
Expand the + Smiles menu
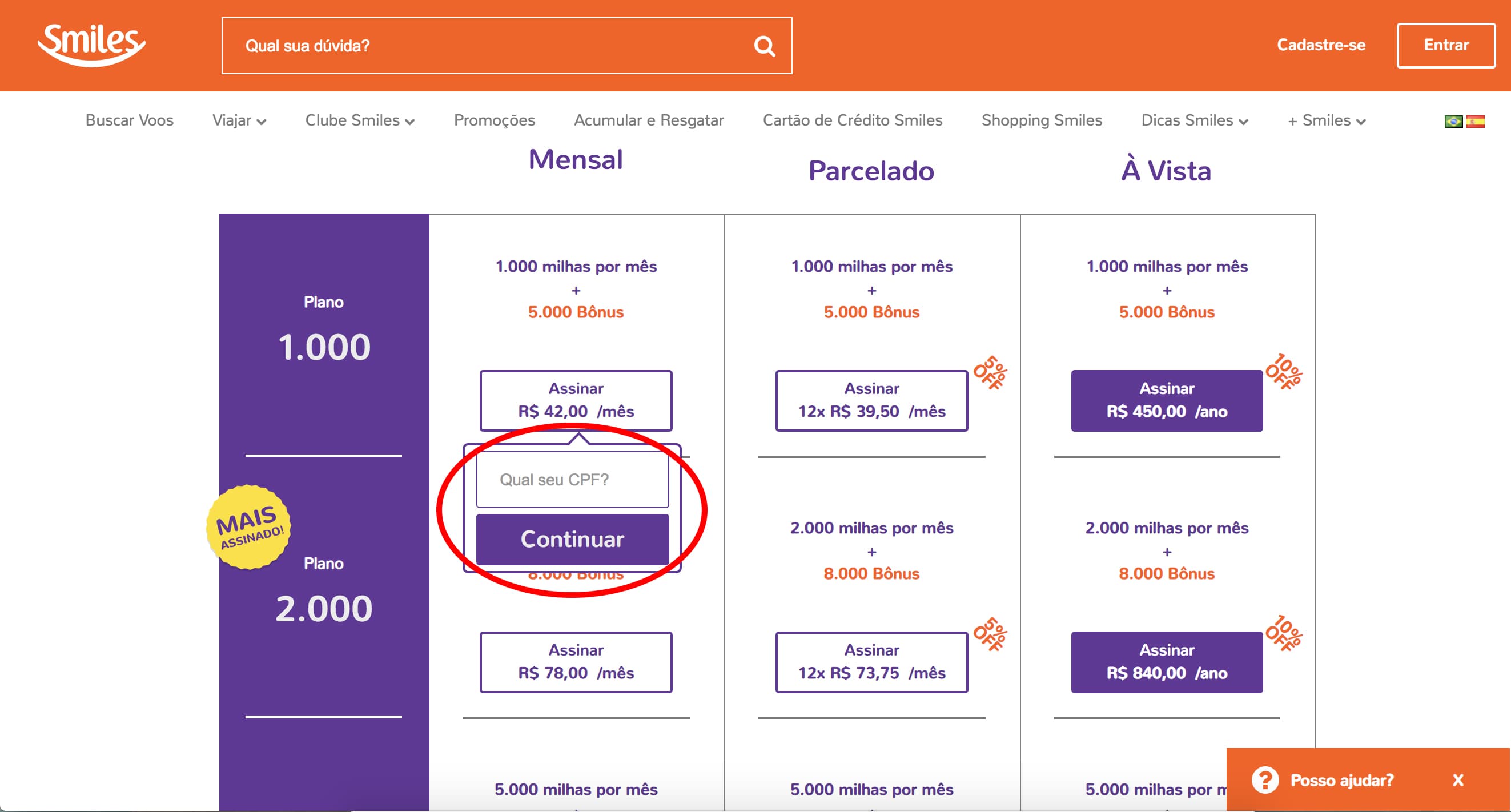click(1327, 120)
